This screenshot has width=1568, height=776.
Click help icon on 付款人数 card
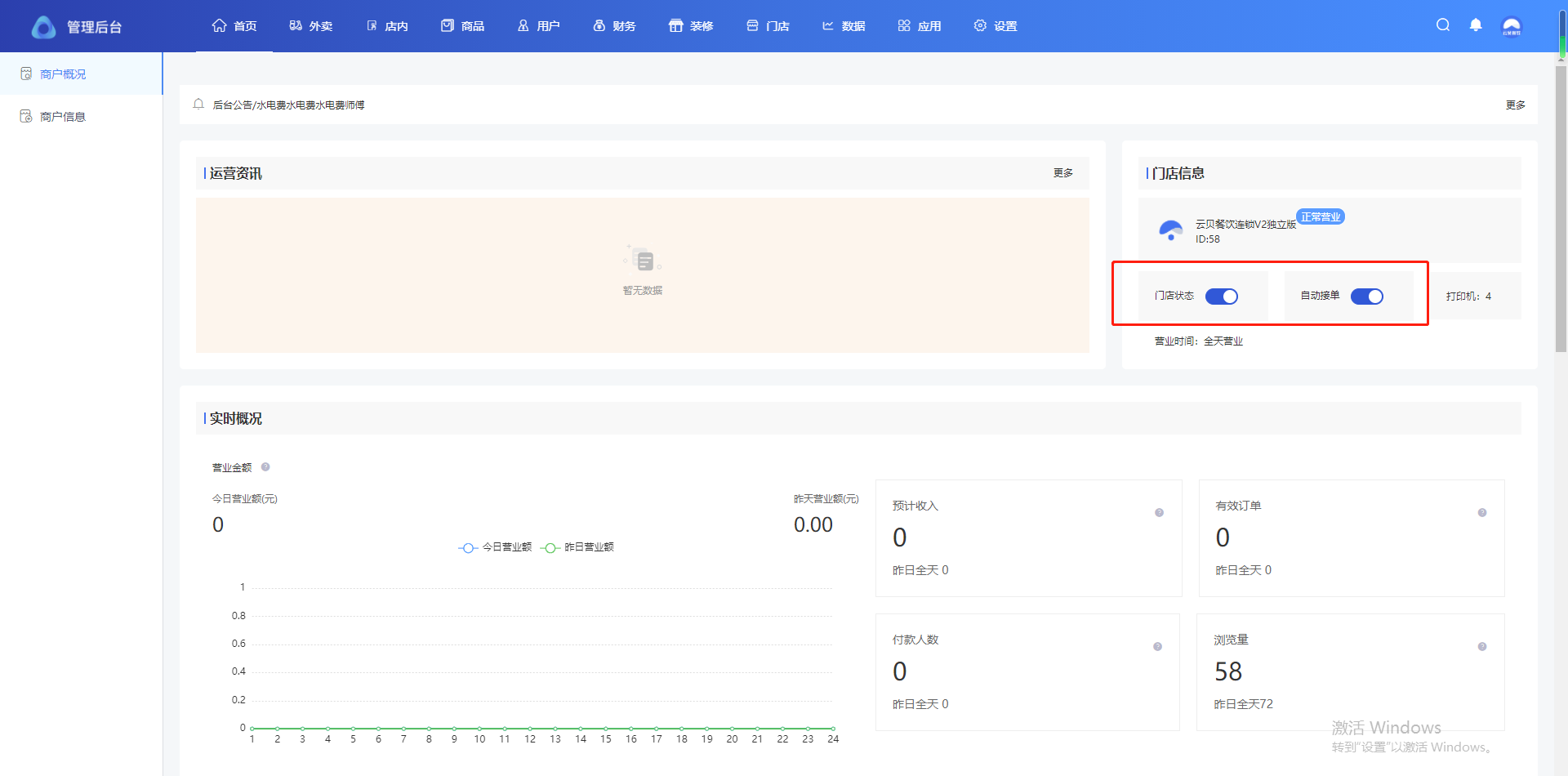pyautogui.click(x=1157, y=647)
